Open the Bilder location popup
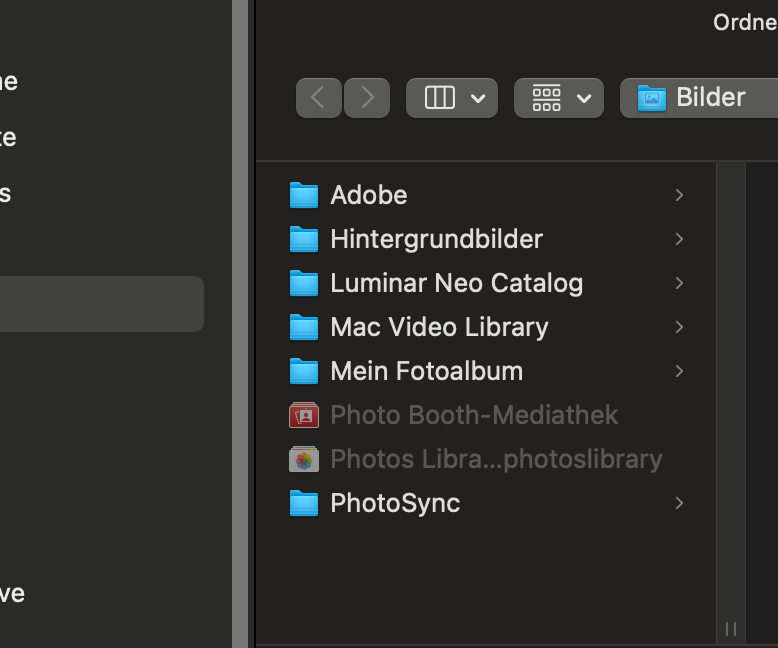The image size is (778, 648). coord(700,98)
